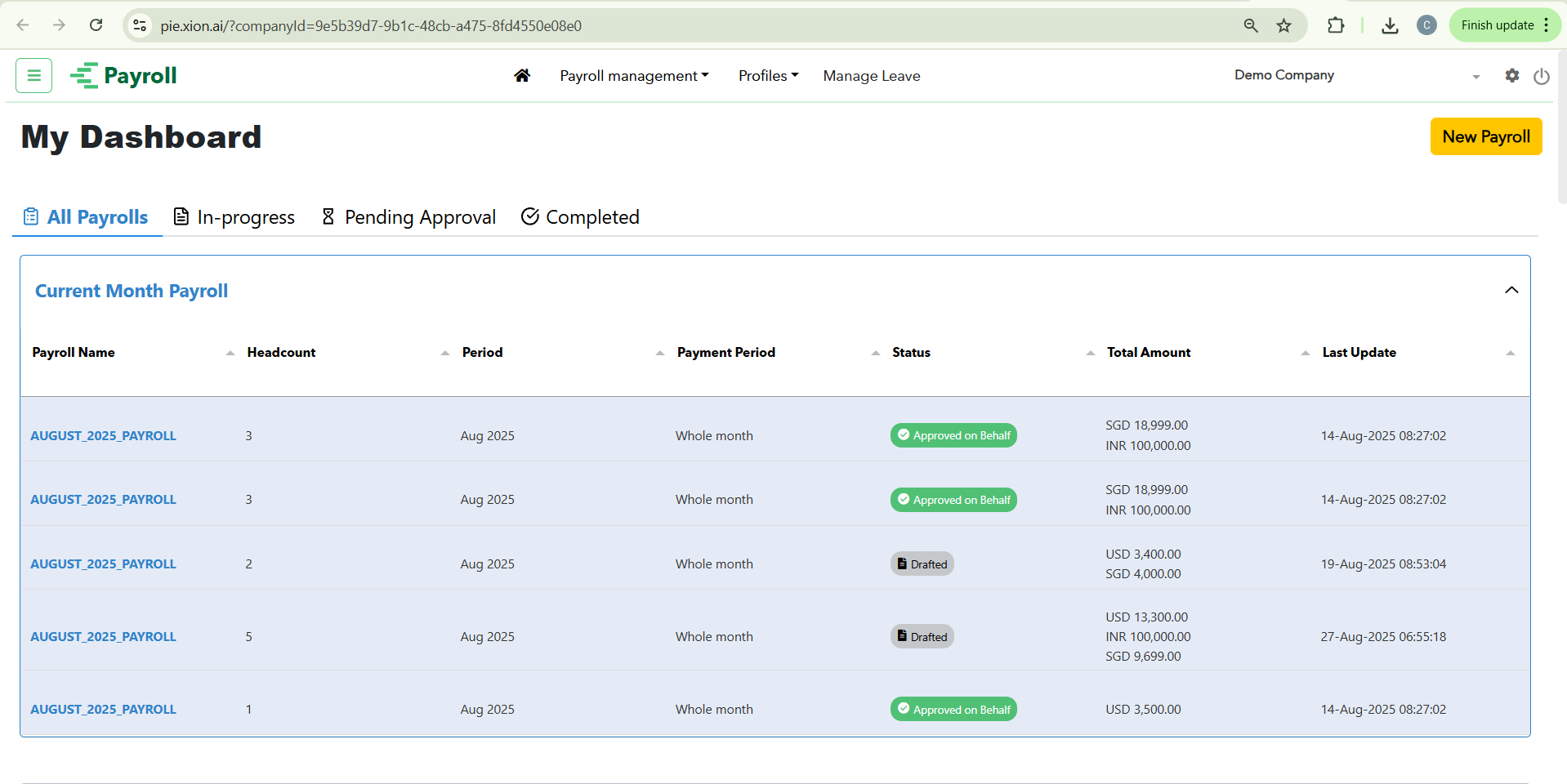Viewport: 1567px width, 784px height.
Task: Click the Finish update button
Action: [1498, 25]
